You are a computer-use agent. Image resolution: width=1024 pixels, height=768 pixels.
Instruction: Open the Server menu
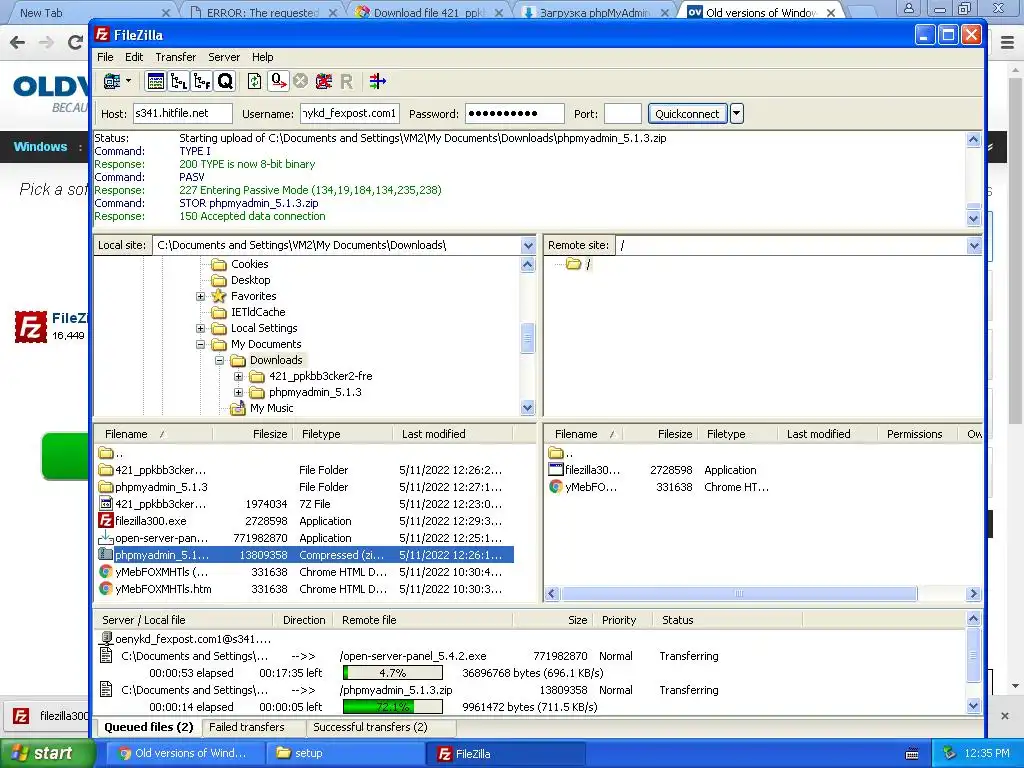pyautogui.click(x=224, y=57)
